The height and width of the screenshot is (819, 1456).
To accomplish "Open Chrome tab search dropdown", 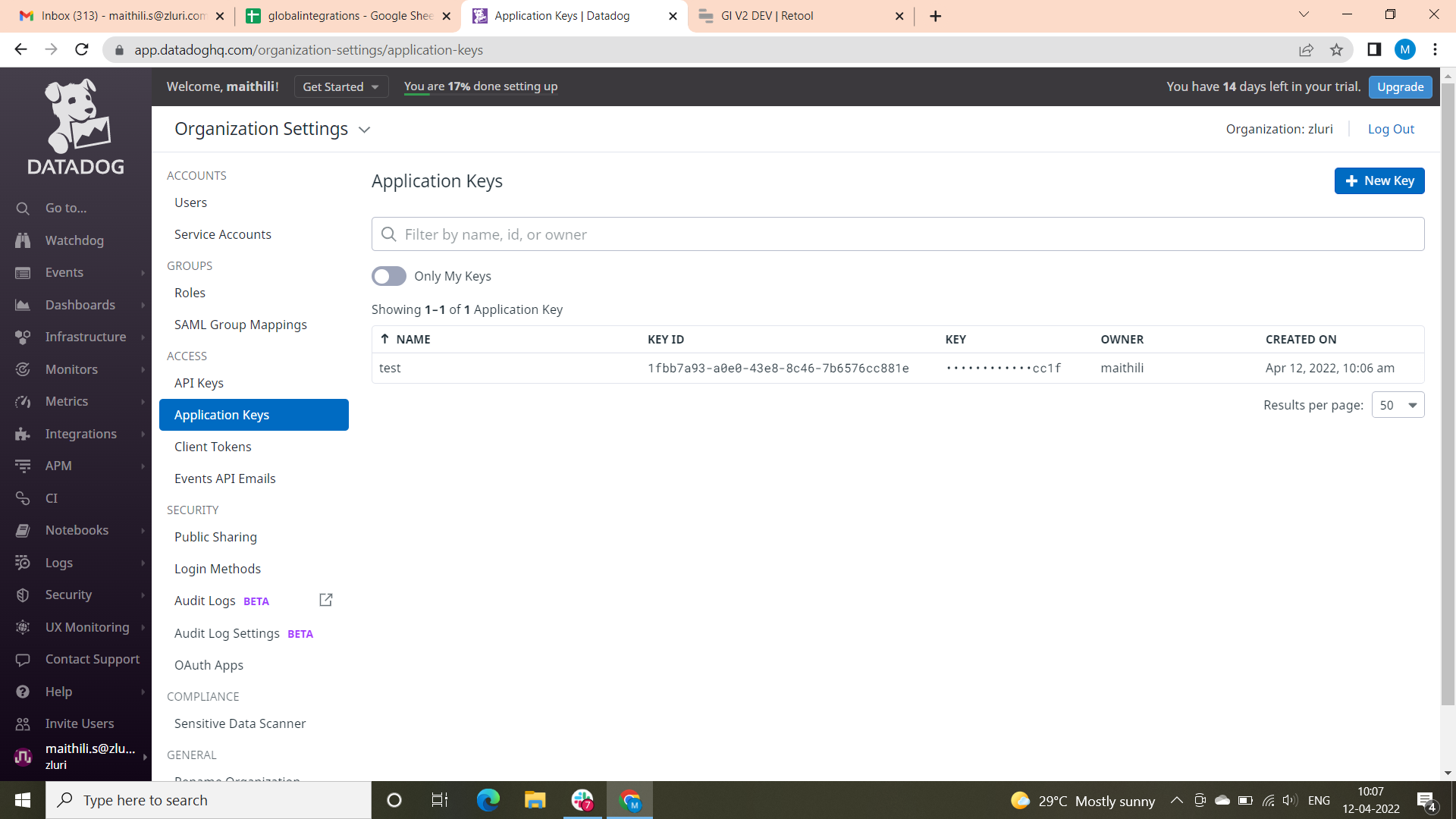I will click(1304, 14).
